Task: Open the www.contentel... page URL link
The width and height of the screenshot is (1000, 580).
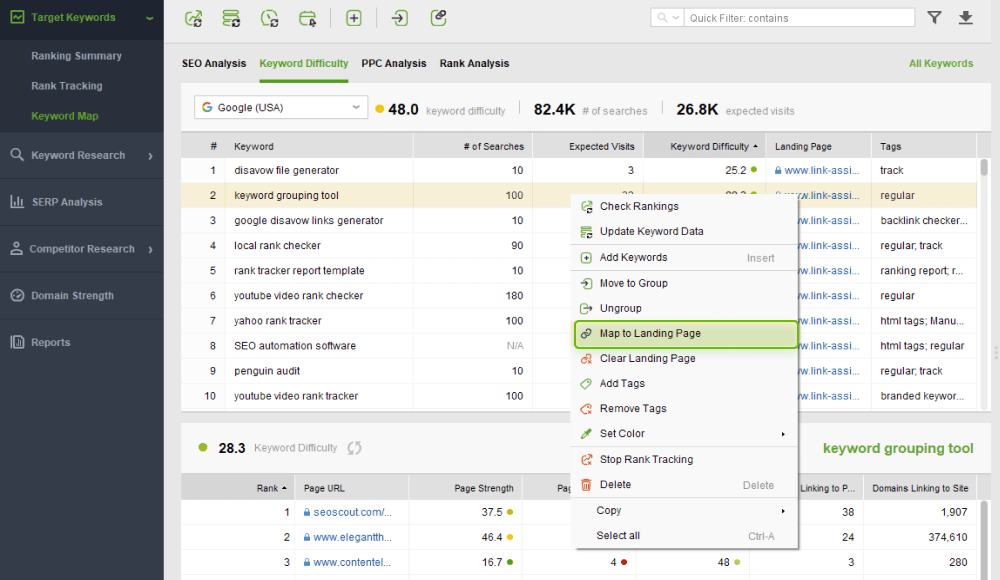Action: (x=351, y=562)
